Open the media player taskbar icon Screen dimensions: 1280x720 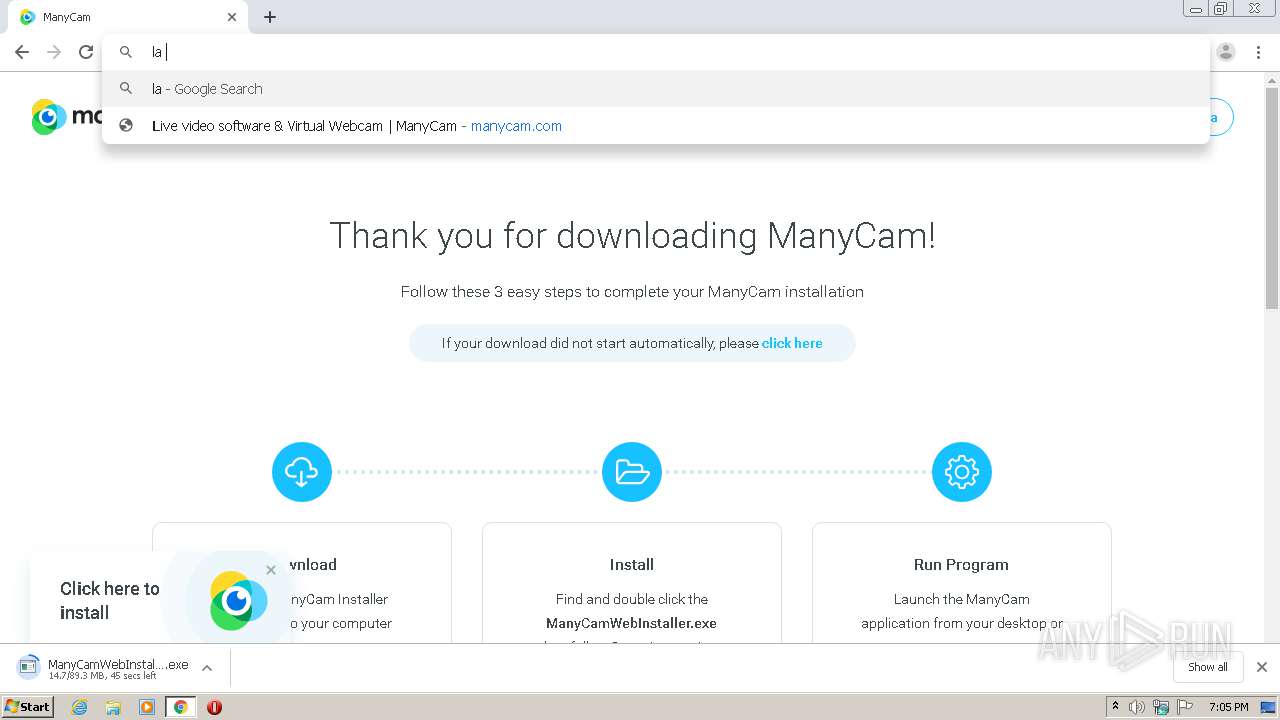tap(147, 707)
